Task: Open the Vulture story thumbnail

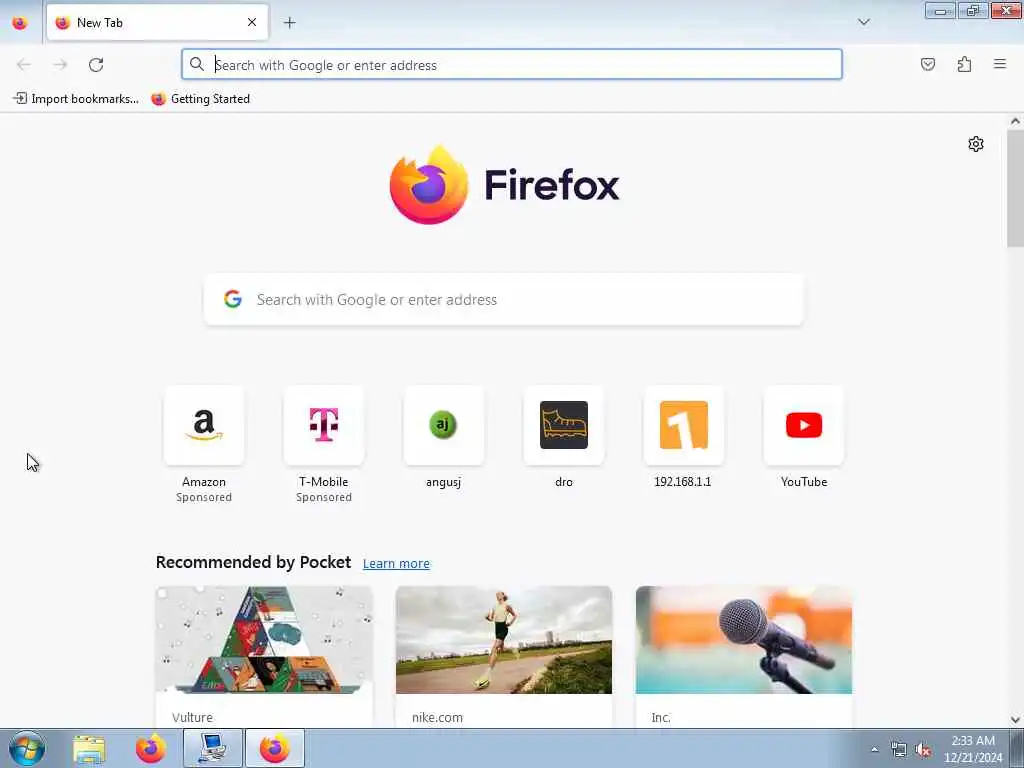Action: click(x=264, y=640)
